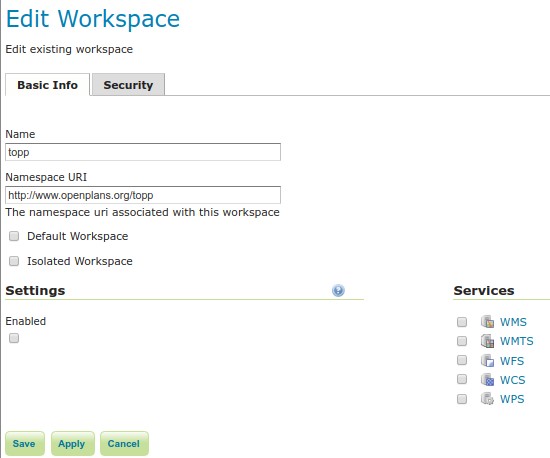Check the WFS service checkbox
The image size is (550, 458).
pos(462,360)
